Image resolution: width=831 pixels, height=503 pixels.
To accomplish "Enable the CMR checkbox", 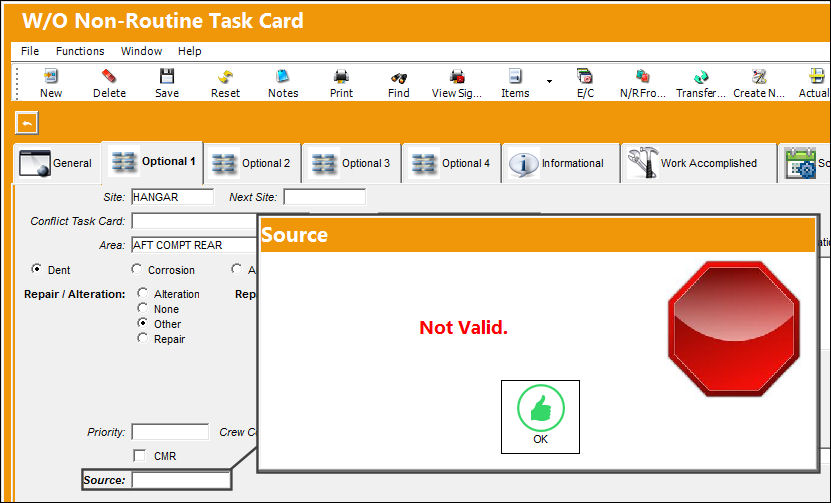I will click(139, 455).
